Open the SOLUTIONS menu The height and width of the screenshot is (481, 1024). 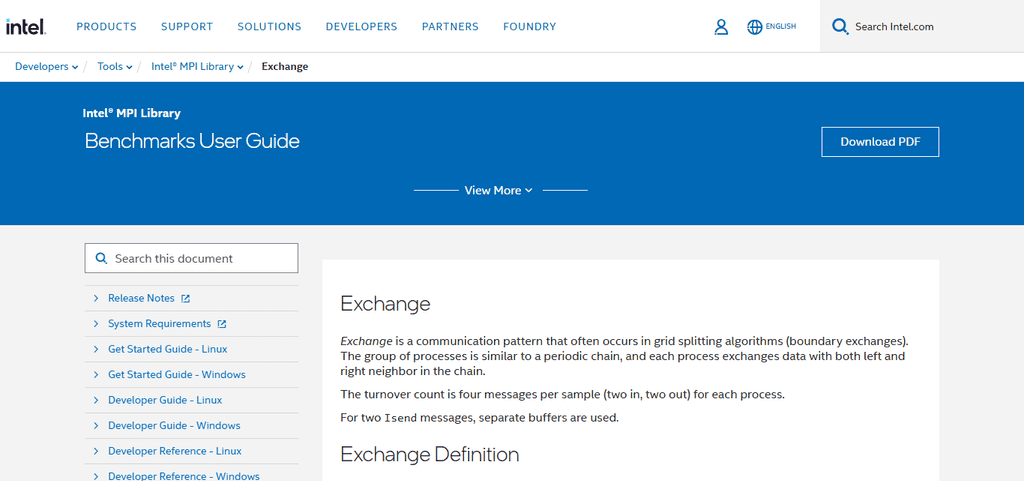click(x=269, y=27)
